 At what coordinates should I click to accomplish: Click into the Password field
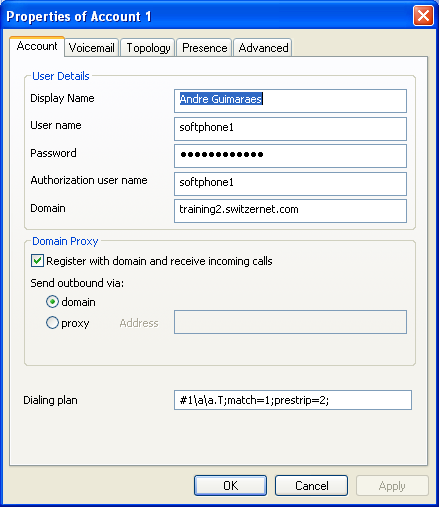click(x=290, y=156)
